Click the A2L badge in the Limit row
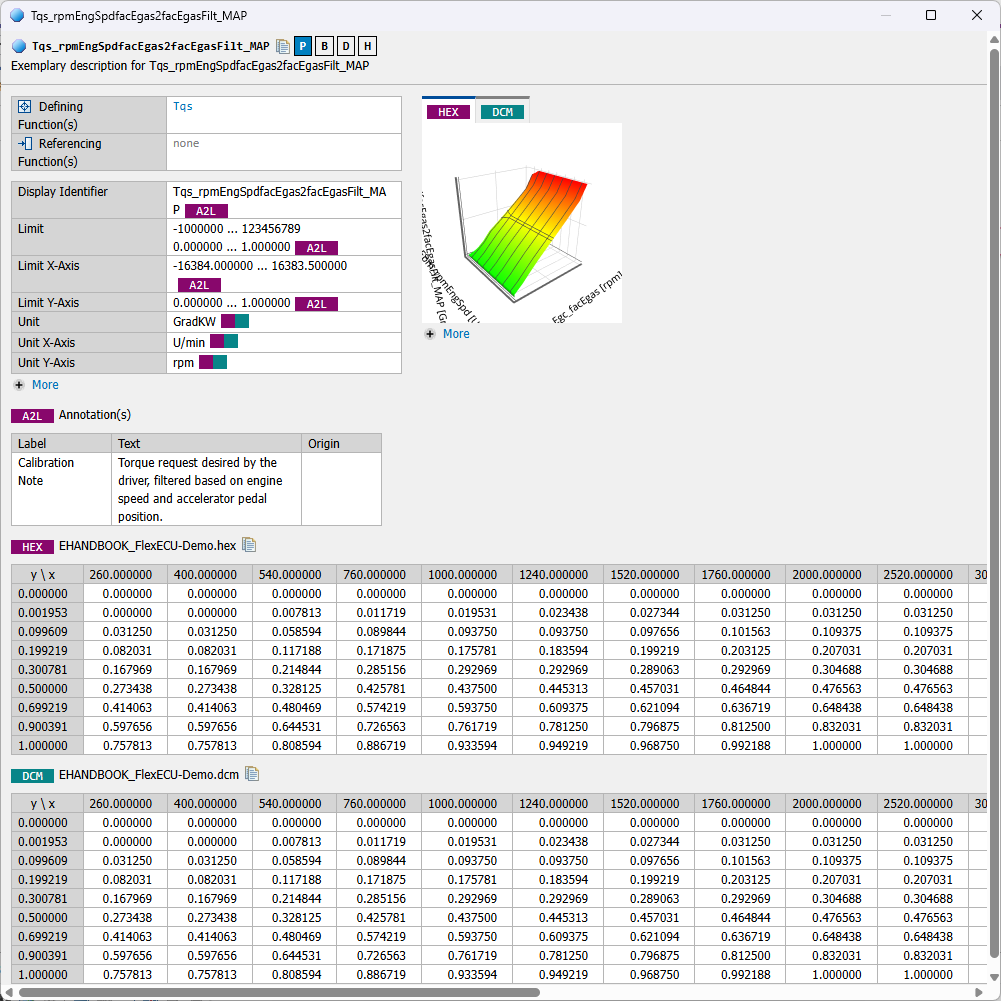This screenshot has height=1001, width=1001. (316, 248)
